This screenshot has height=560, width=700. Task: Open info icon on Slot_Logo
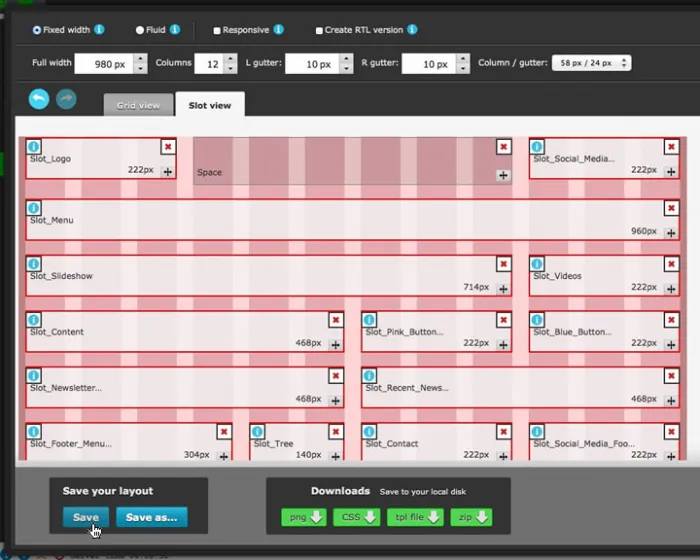[x=34, y=147]
